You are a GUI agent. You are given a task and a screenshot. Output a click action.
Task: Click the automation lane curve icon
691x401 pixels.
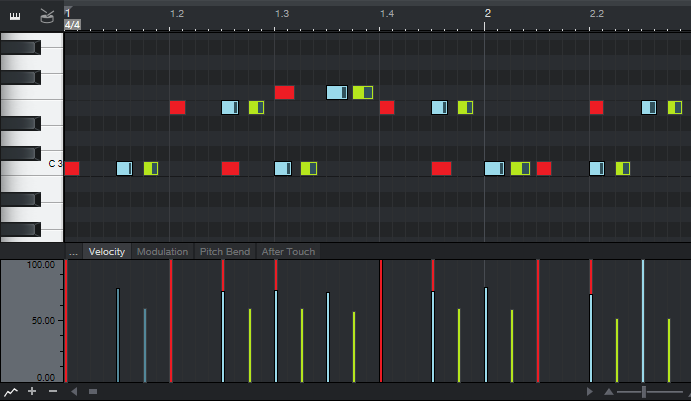click(x=11, y=391)
